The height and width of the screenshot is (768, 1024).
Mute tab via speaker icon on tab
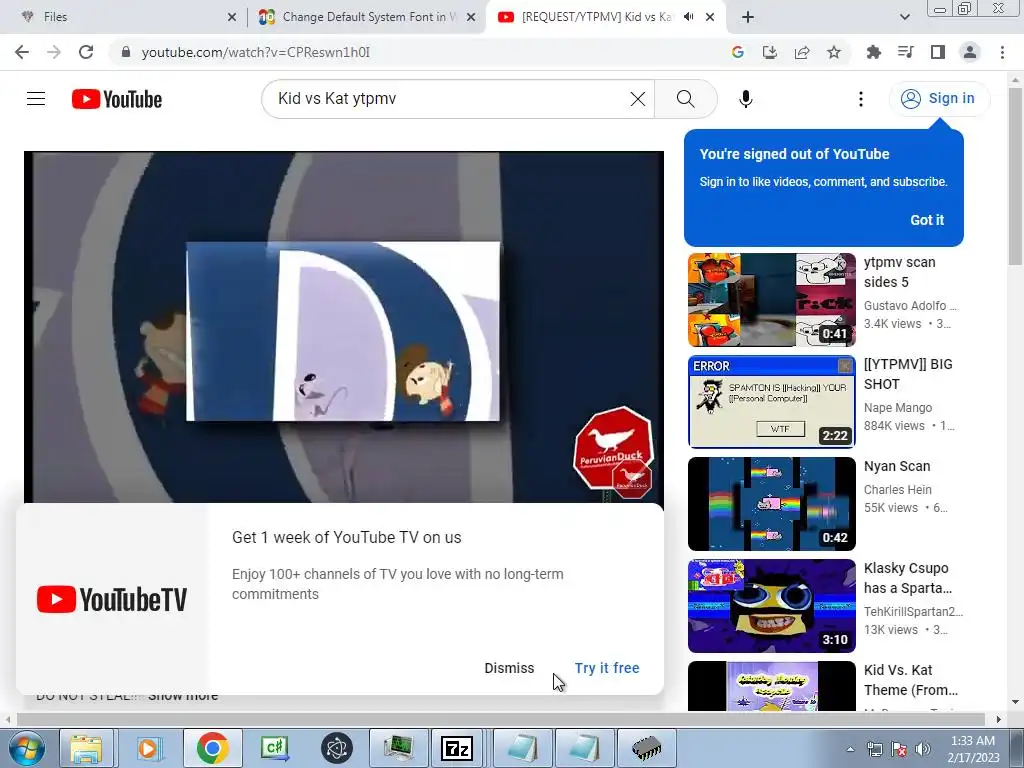[x=688, y=17]
